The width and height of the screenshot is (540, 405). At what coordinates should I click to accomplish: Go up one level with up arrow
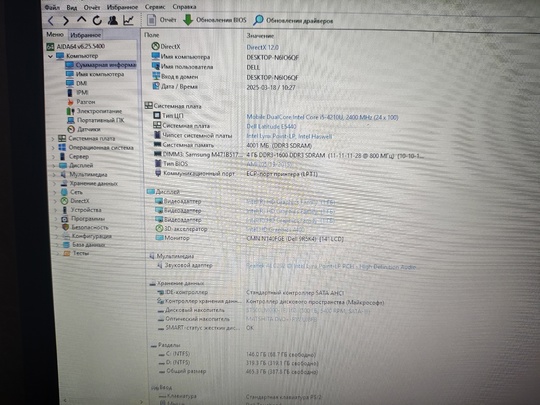tap(81, 20)
